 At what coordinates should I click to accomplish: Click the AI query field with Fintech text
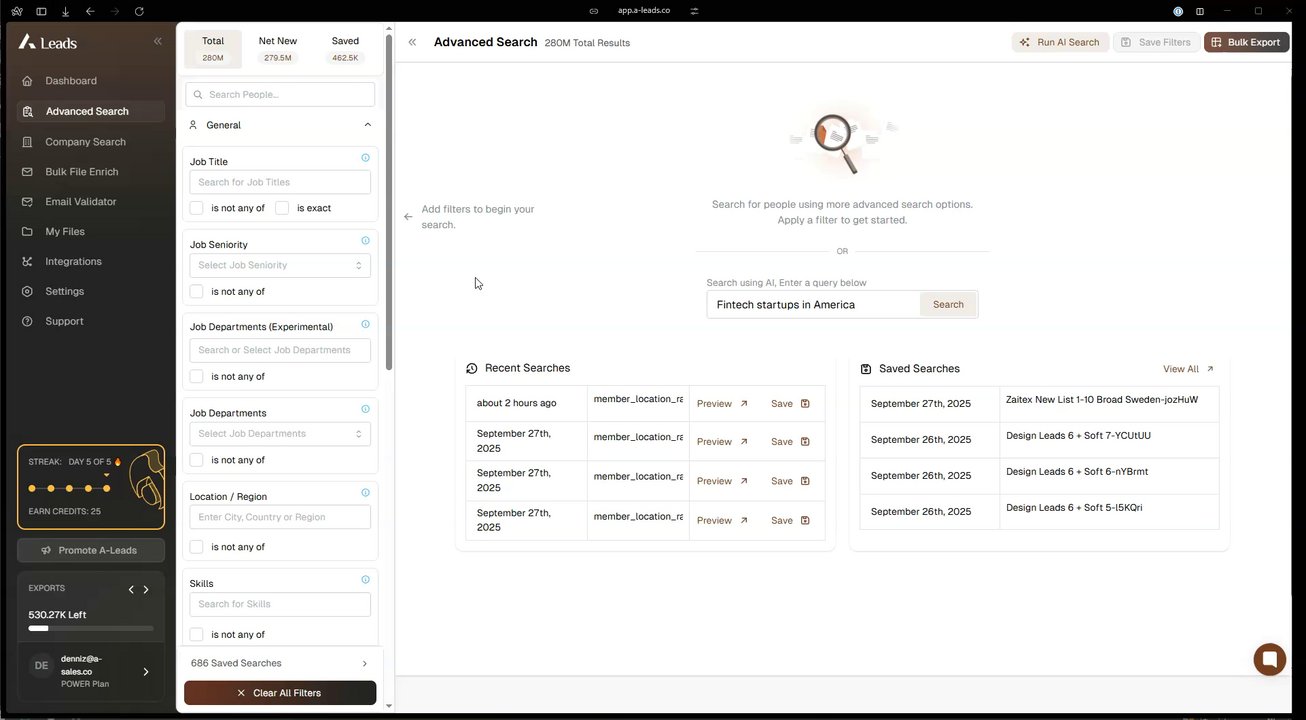[x=813, y=304]
